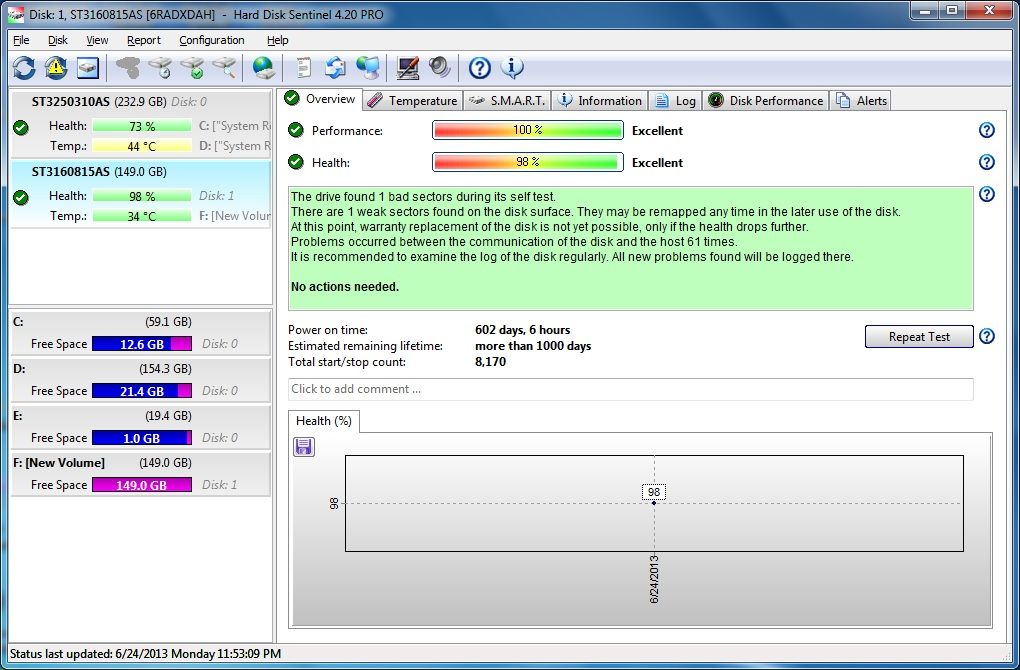The width and height of the screenshot is (1020, 670).
Task: Click the 'No actions needed.' status text
Action: click(x=345, y=287)
